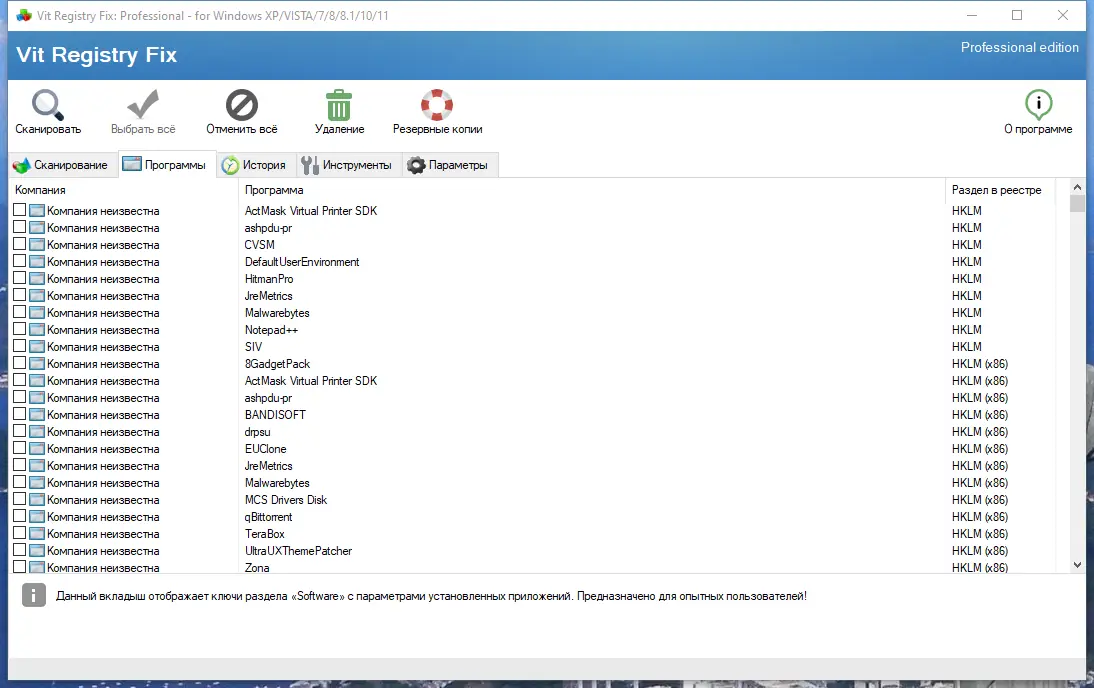1094x688 pixels.
Task: Click the Удаление trash bin icon
Action: pyautogui.click(x=339, y=105)
